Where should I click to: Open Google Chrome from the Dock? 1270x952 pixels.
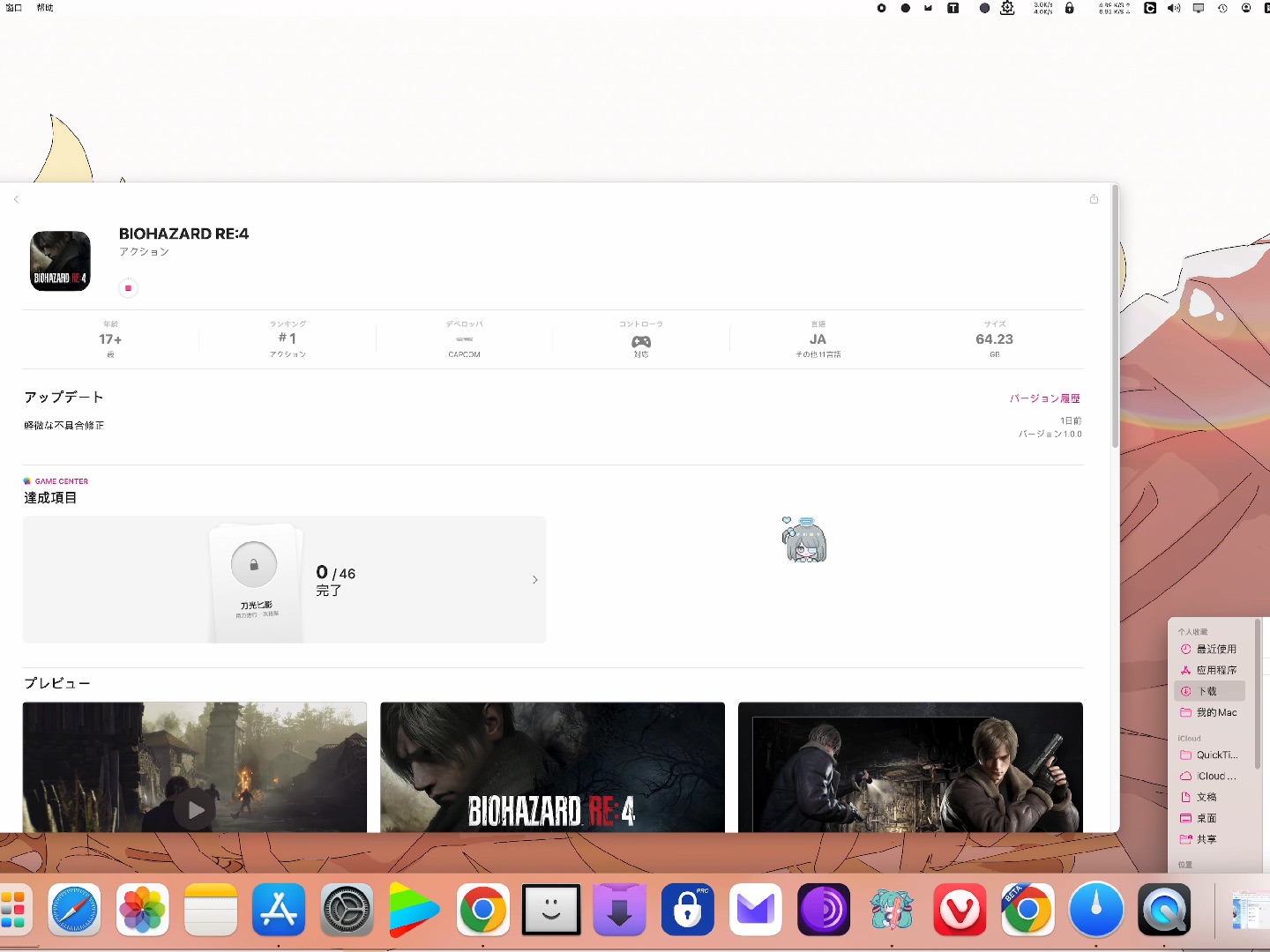click(483, 910)
